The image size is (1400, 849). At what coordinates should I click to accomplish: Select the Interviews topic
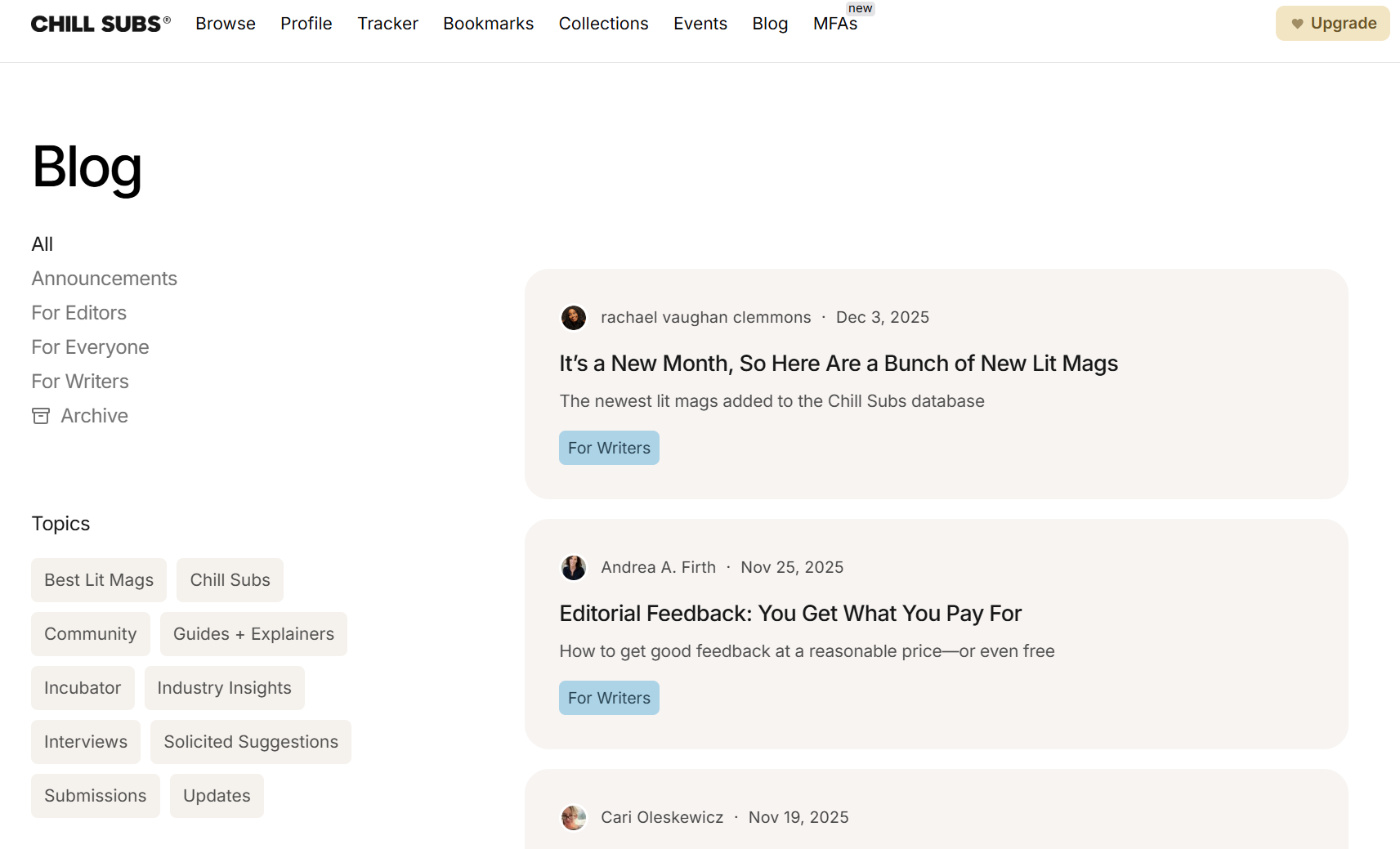point(86,742)
